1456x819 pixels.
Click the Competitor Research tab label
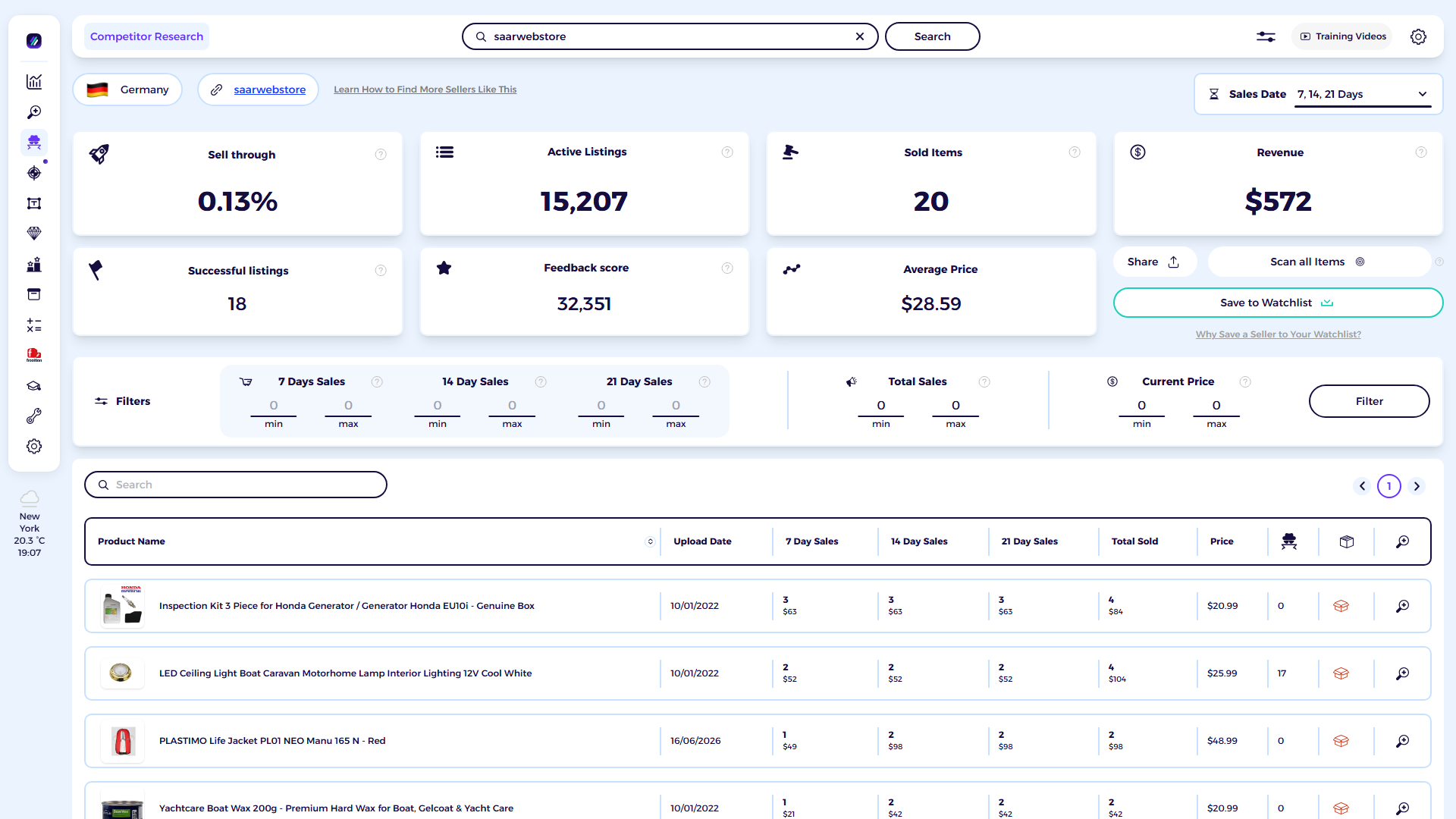(x=146, y=36)
